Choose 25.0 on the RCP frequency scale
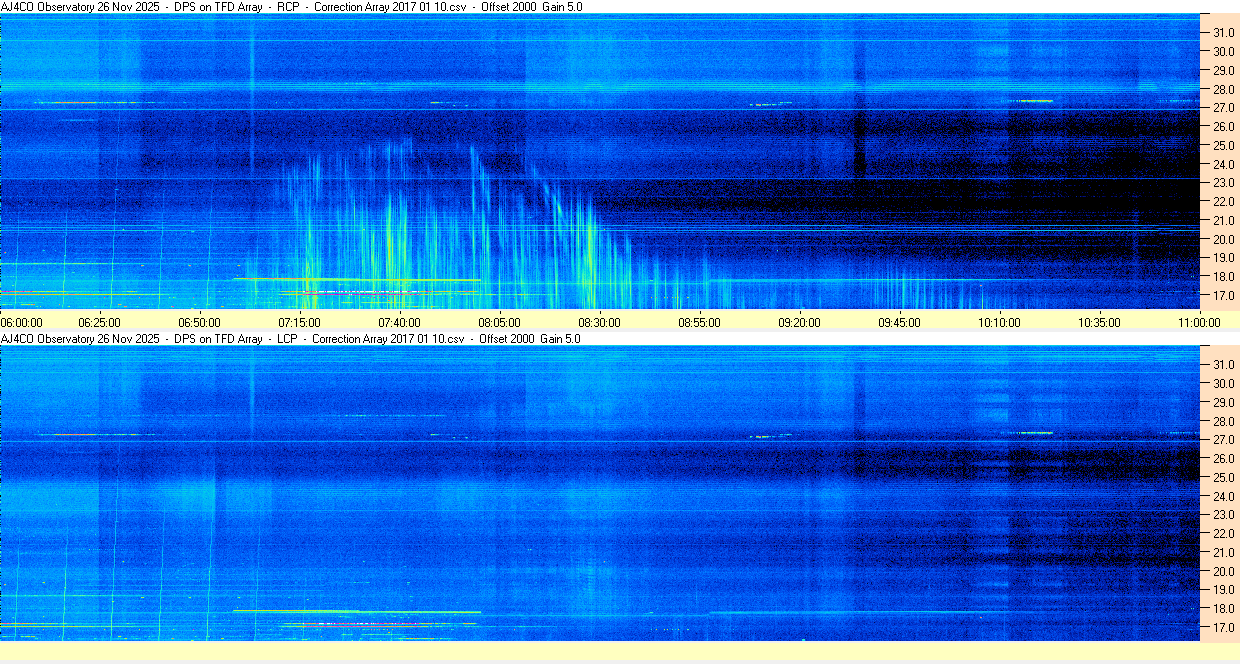 1223,146
